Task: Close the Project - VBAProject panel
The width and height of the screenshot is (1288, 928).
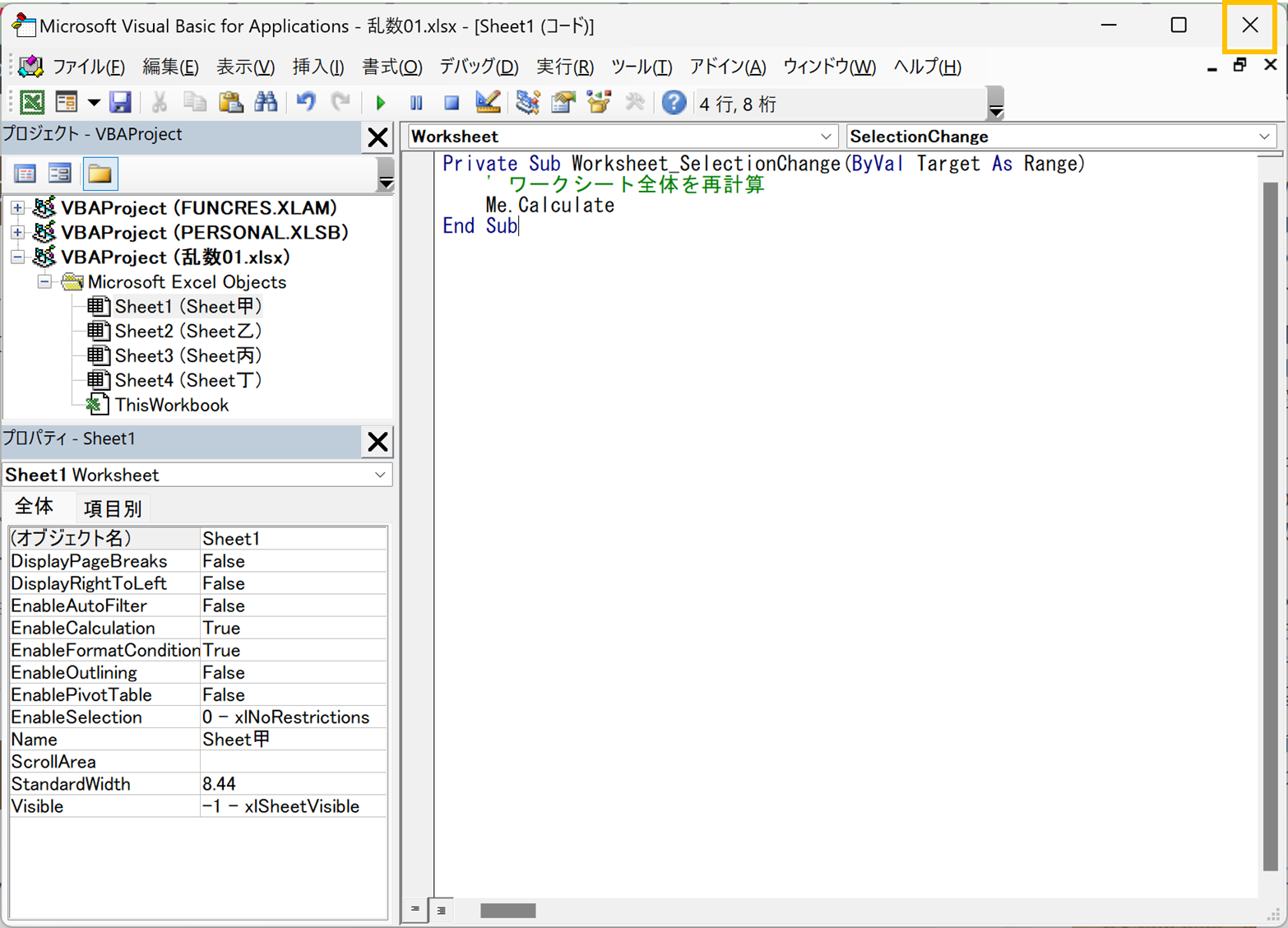Action: [x=378, y=137]
